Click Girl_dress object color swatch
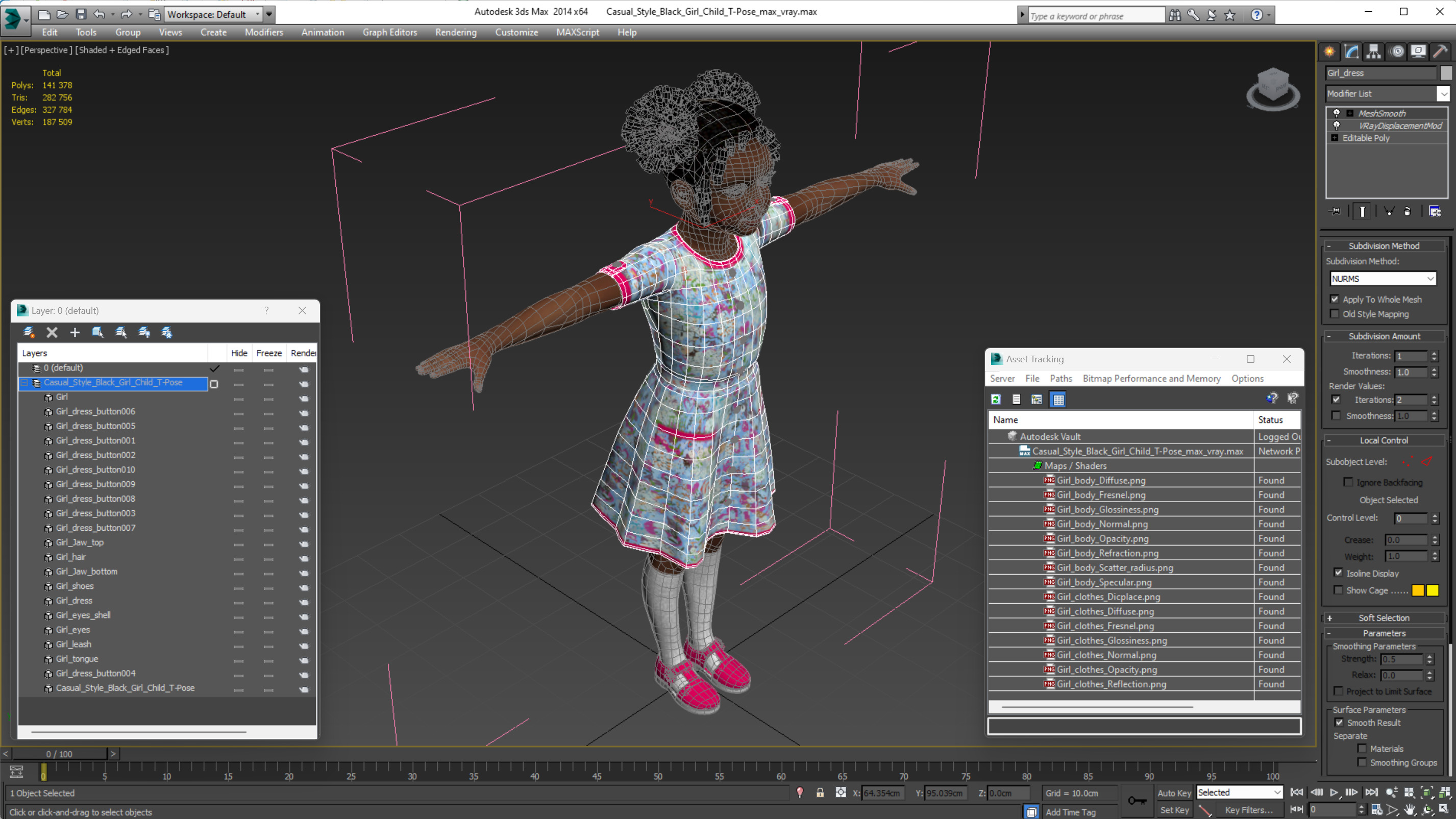The width and height of the screenshot is (1456, 819). (1445, 73)
